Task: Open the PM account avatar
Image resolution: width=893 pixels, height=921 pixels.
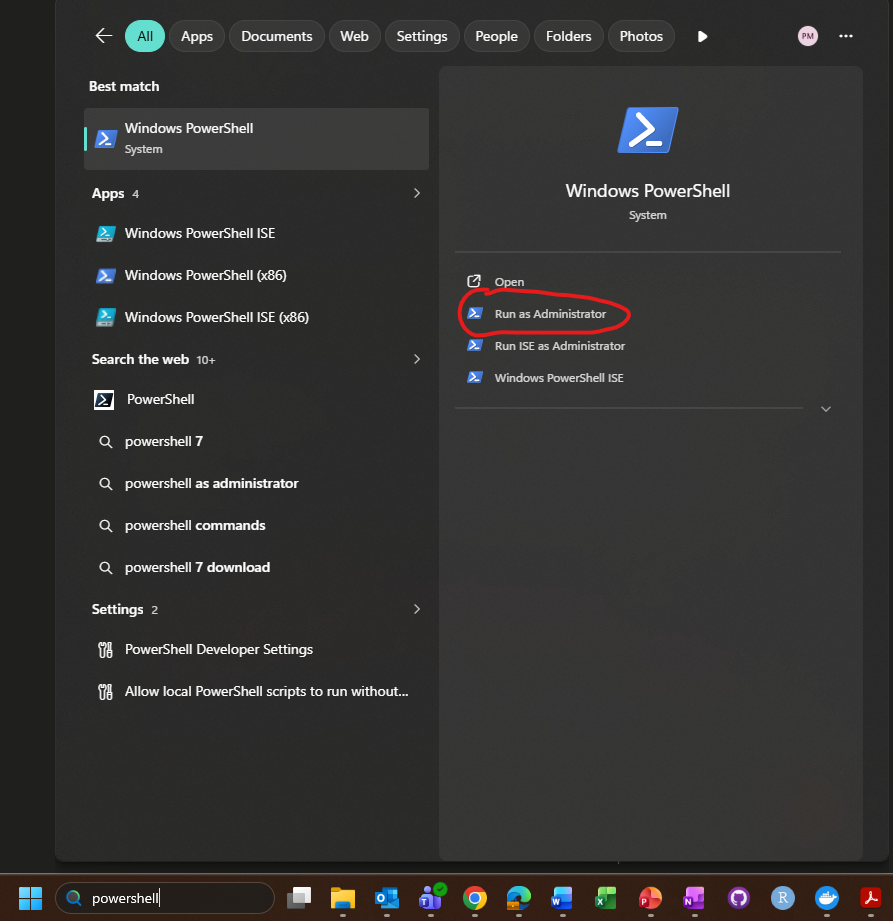Action: [x=808, y=36]
